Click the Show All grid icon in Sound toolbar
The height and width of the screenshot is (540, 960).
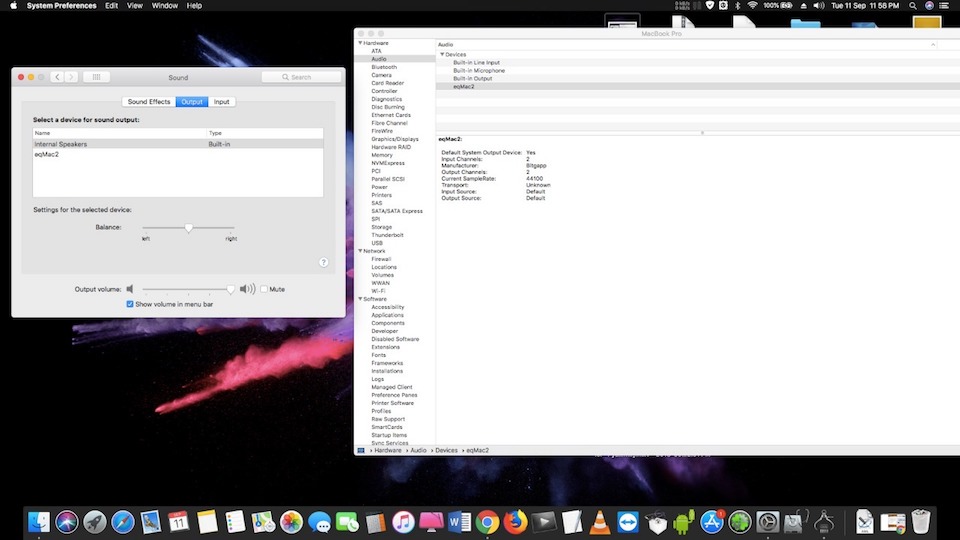(x=96, y=77)
